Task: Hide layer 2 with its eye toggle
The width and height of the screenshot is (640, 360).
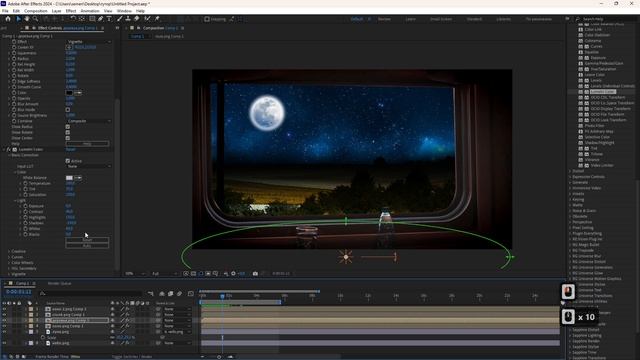Action: [4, 315]
